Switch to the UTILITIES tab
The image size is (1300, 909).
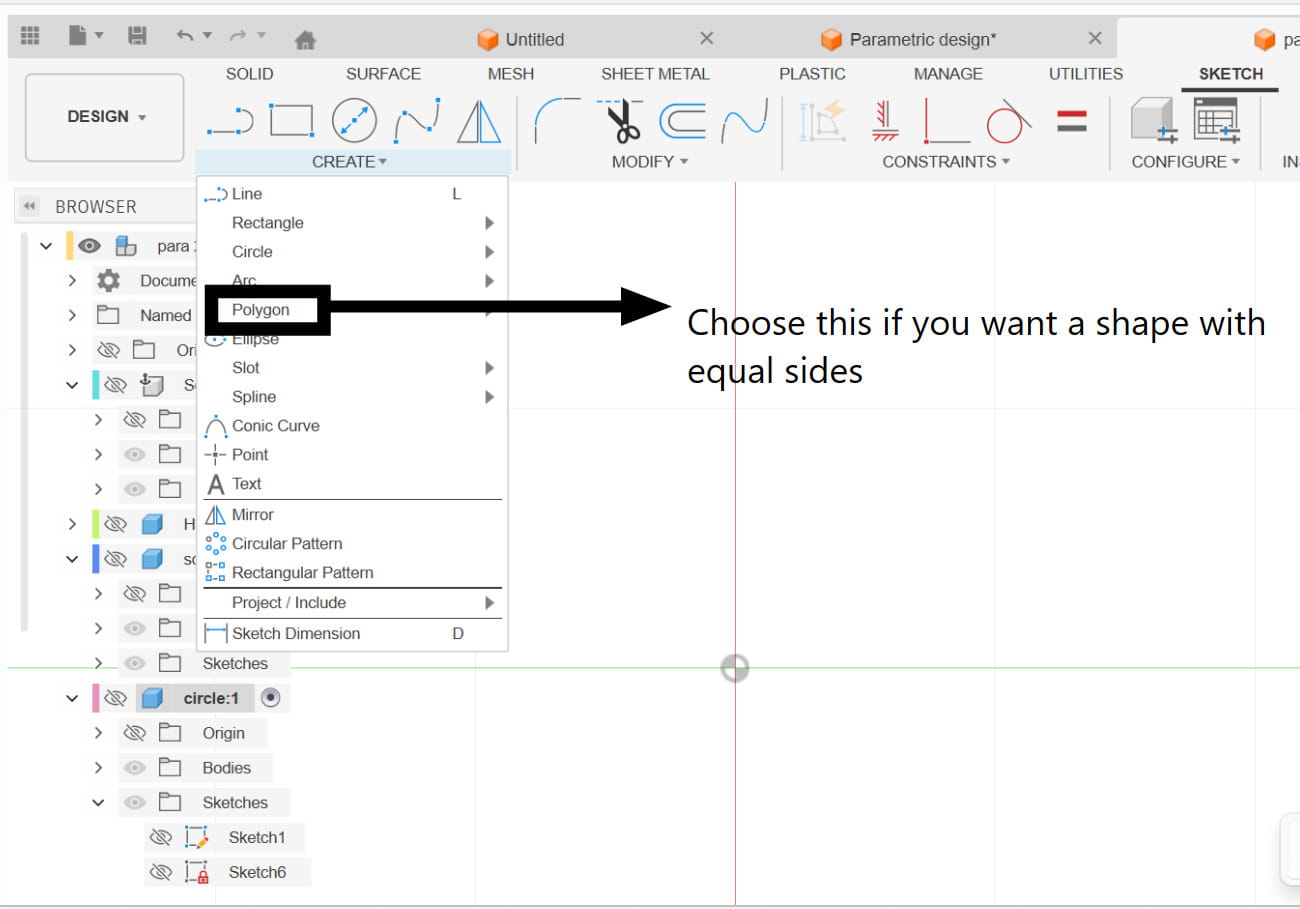(x=1086, y=74)
